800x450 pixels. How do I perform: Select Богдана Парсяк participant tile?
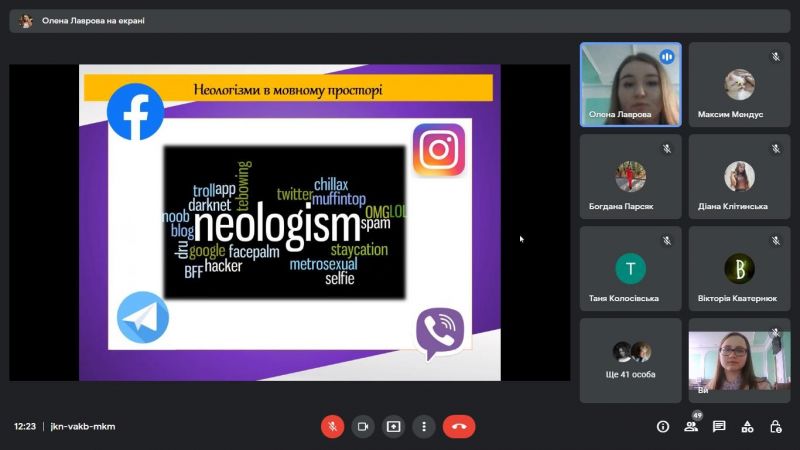[x=631, y=177]
